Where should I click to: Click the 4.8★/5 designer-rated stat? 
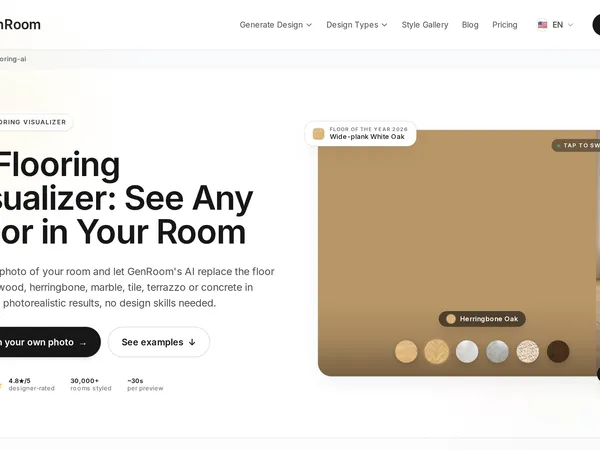(x=29, y=385)
